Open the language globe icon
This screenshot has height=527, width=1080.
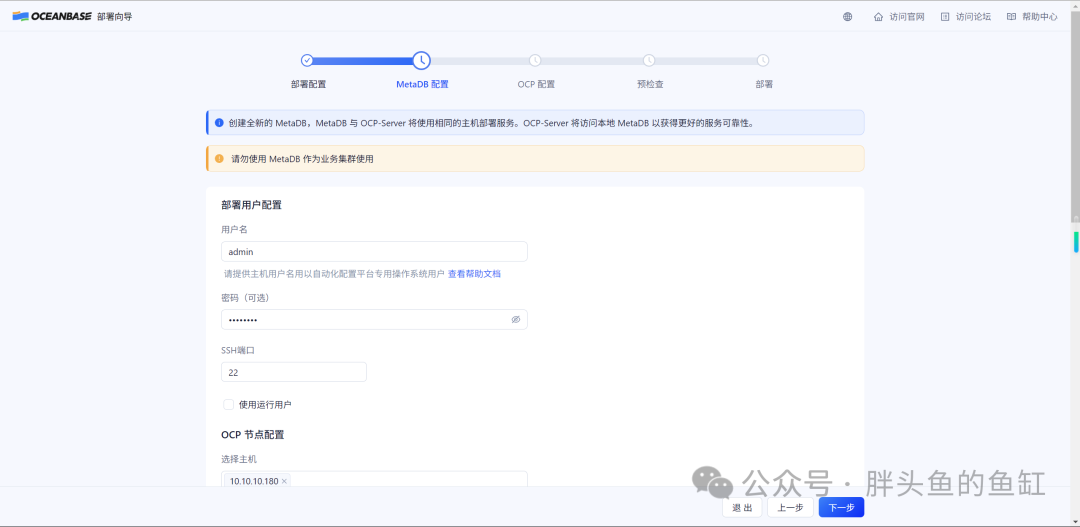point(847,17)
